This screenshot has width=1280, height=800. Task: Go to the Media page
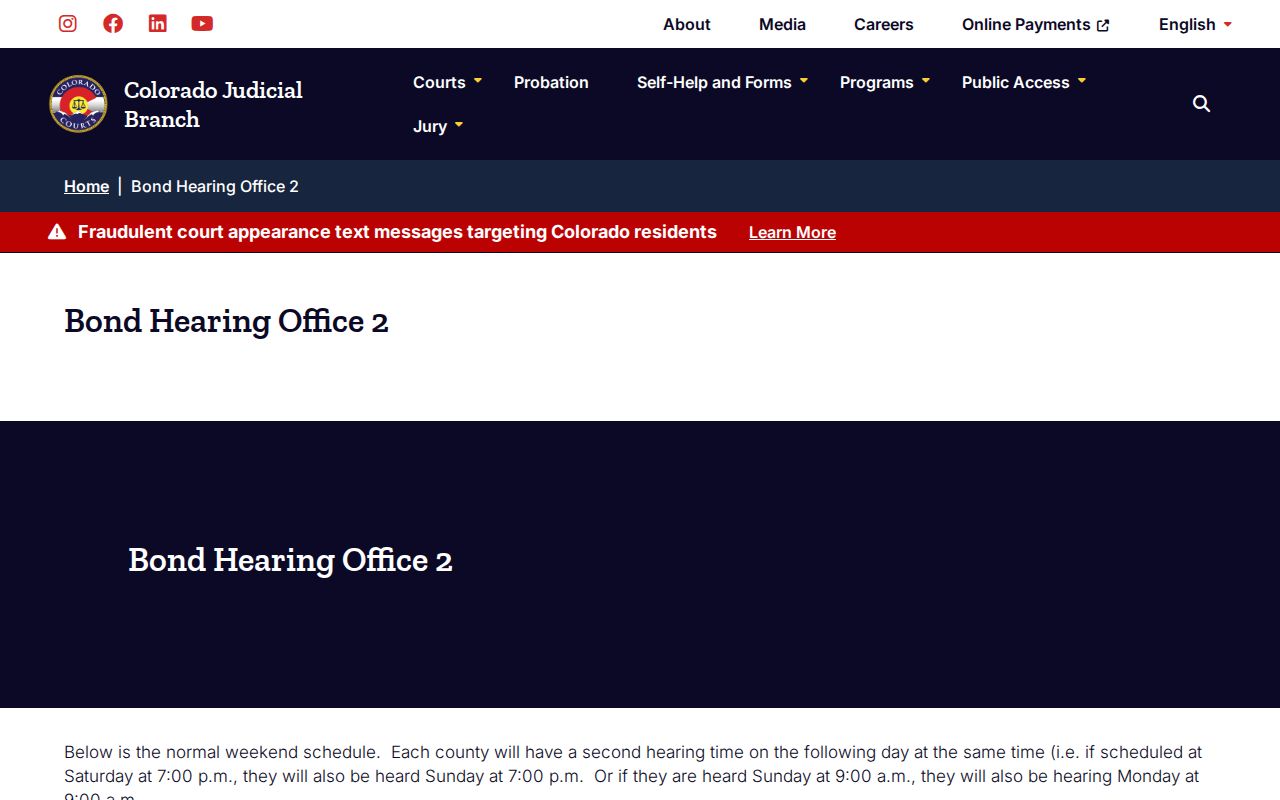pos(782,24)
